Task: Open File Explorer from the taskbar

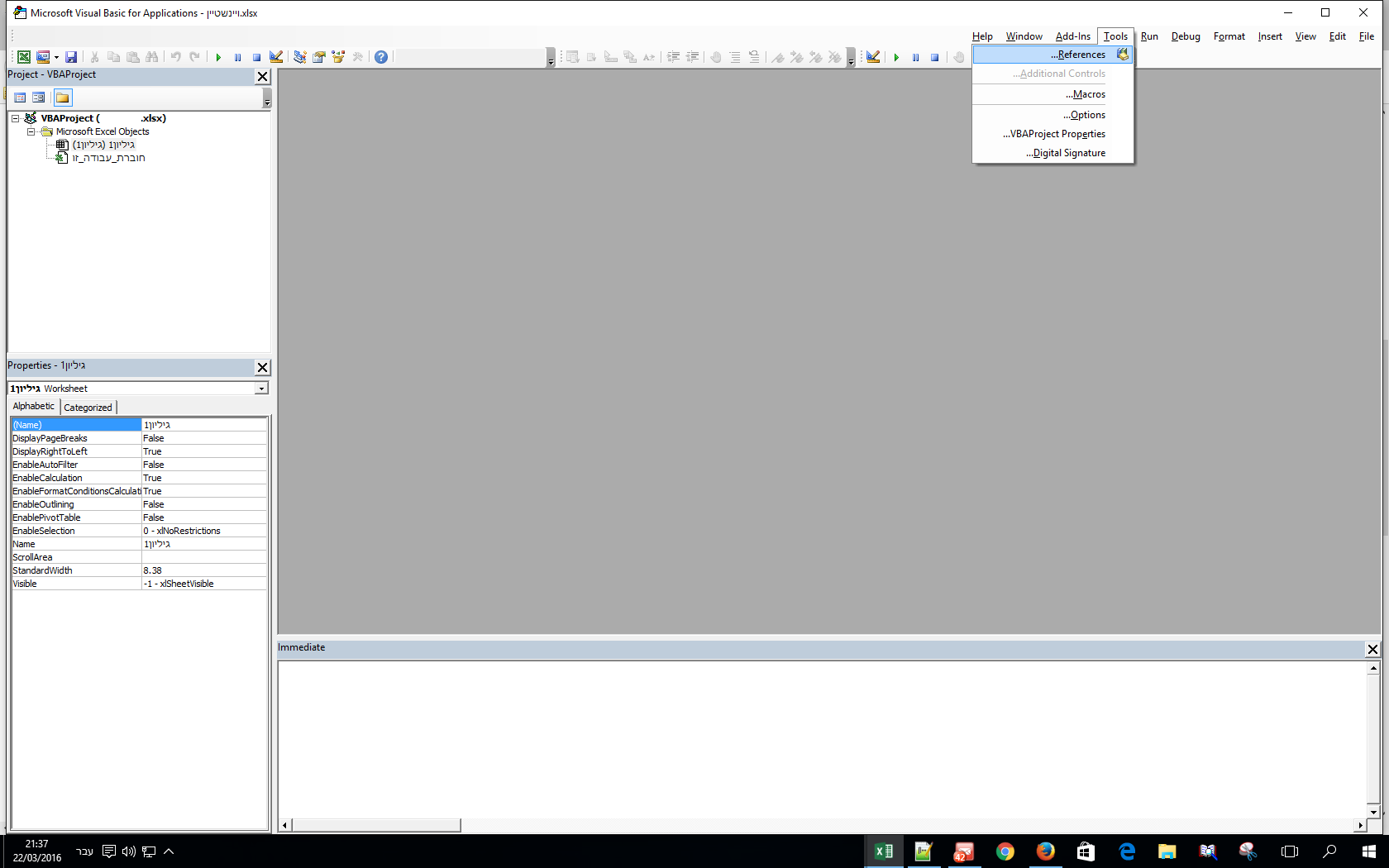Action: (1167, 851)
